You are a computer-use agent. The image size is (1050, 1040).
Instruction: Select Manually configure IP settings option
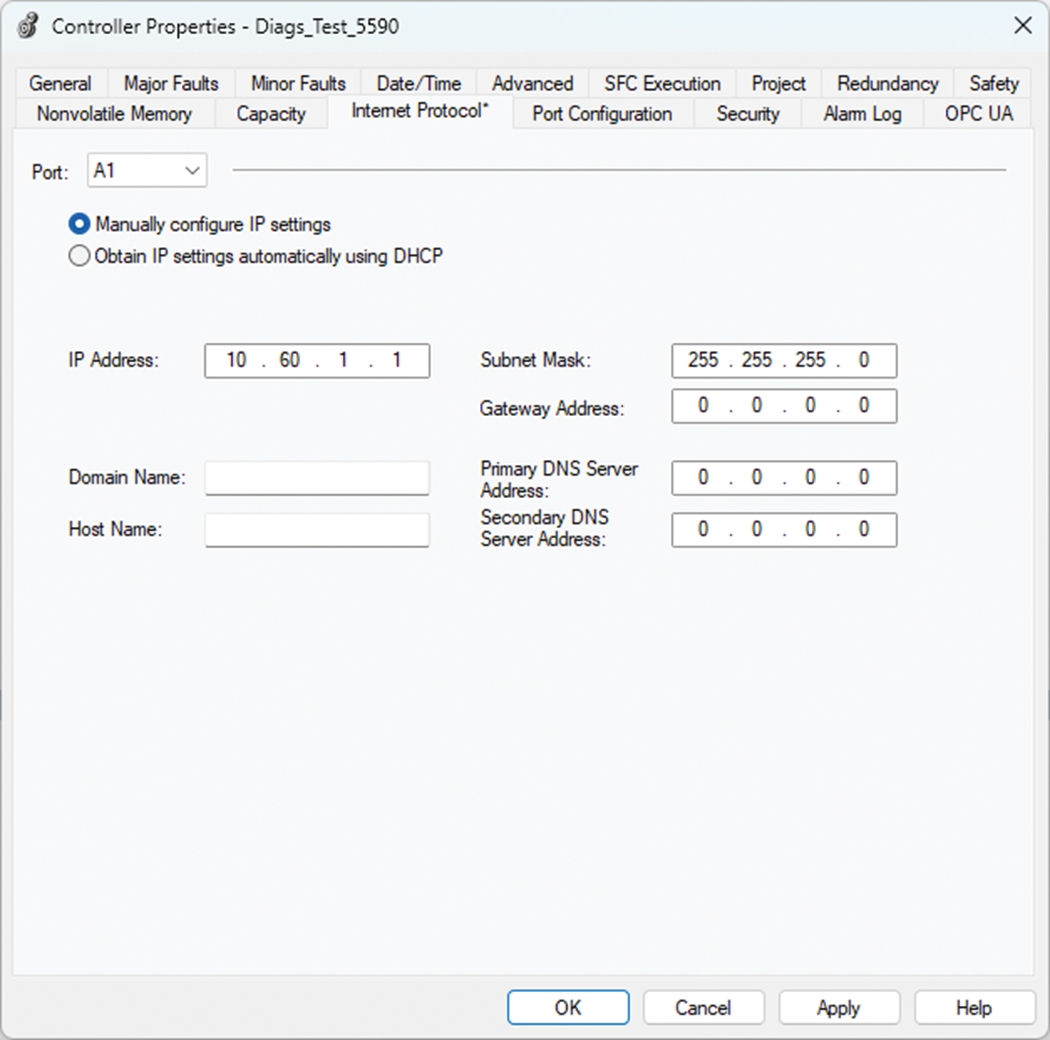(x=79, y=224)
